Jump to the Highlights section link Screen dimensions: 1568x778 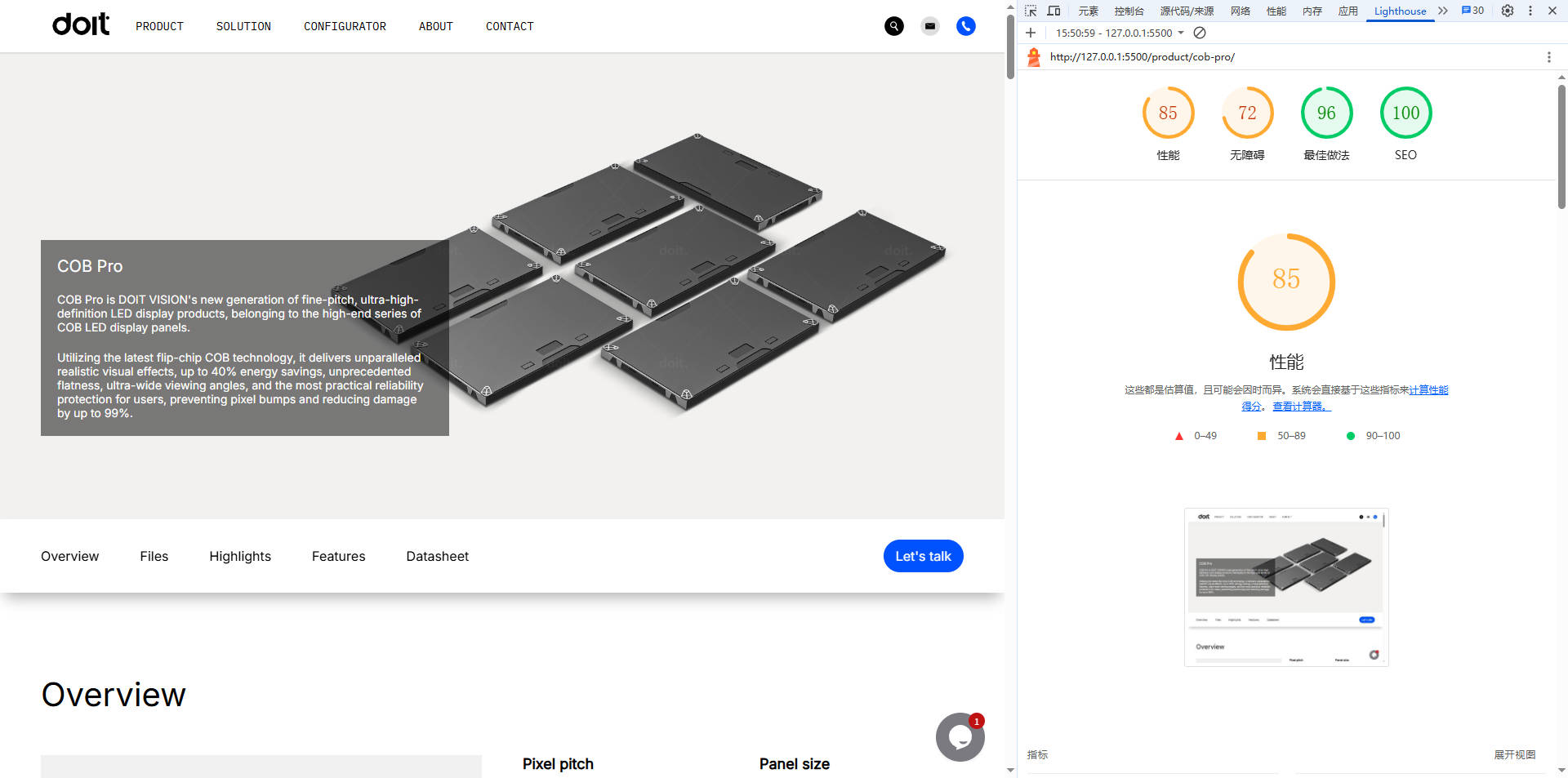tap(240, 556)
